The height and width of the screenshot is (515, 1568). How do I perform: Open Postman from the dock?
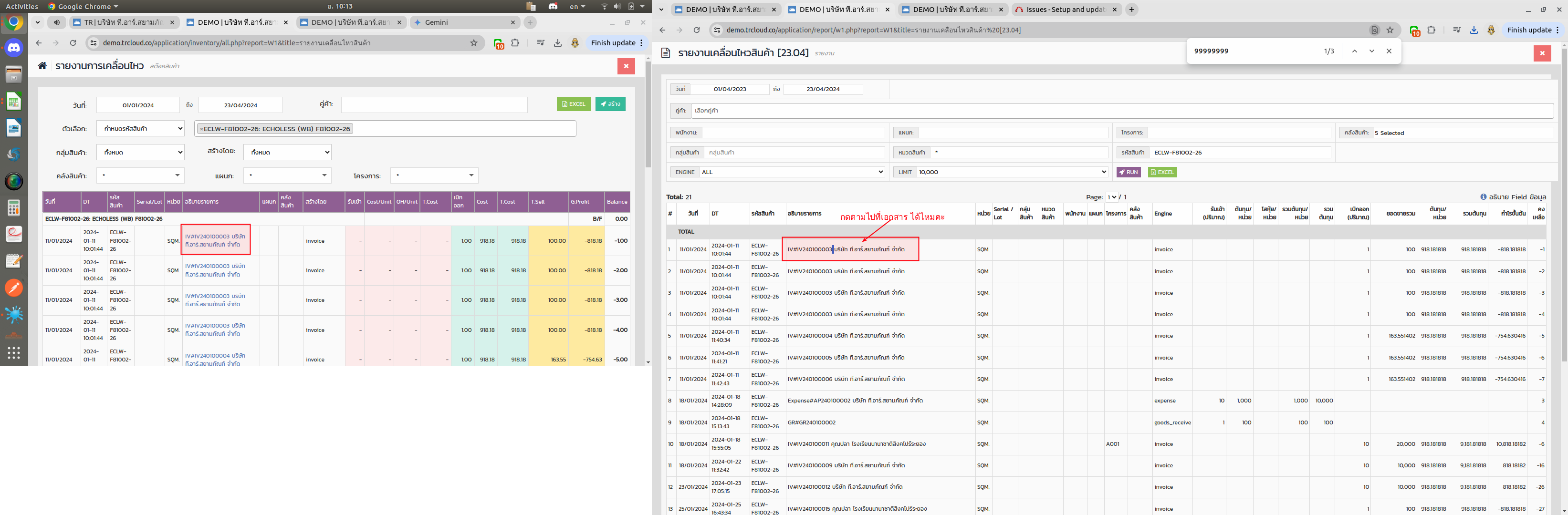pyautogui.click(x=14, y=288)
